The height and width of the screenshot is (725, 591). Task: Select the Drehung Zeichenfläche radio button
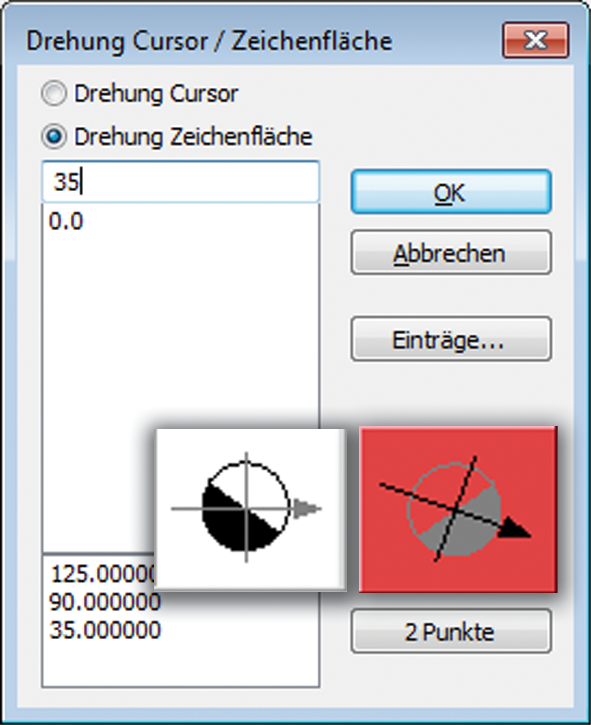54,136
